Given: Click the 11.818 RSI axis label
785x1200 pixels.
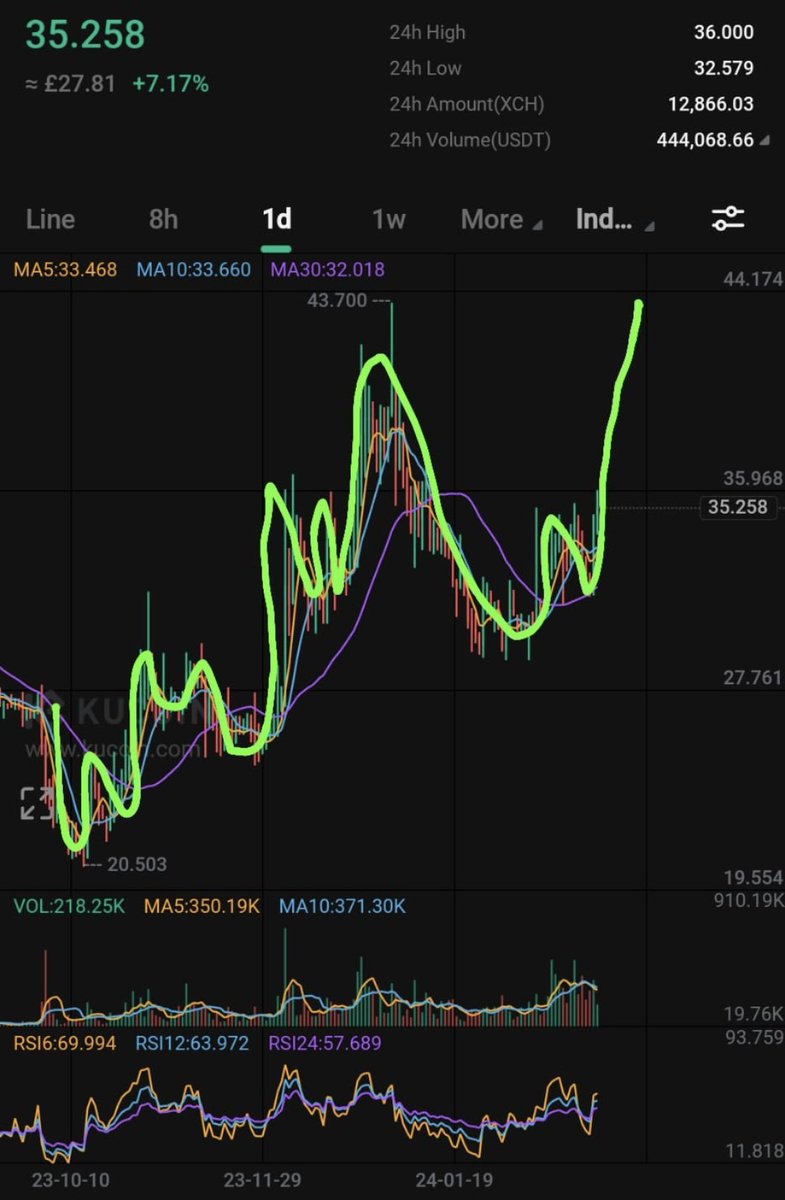Looking at the screenshot, I should point(752,1151).
